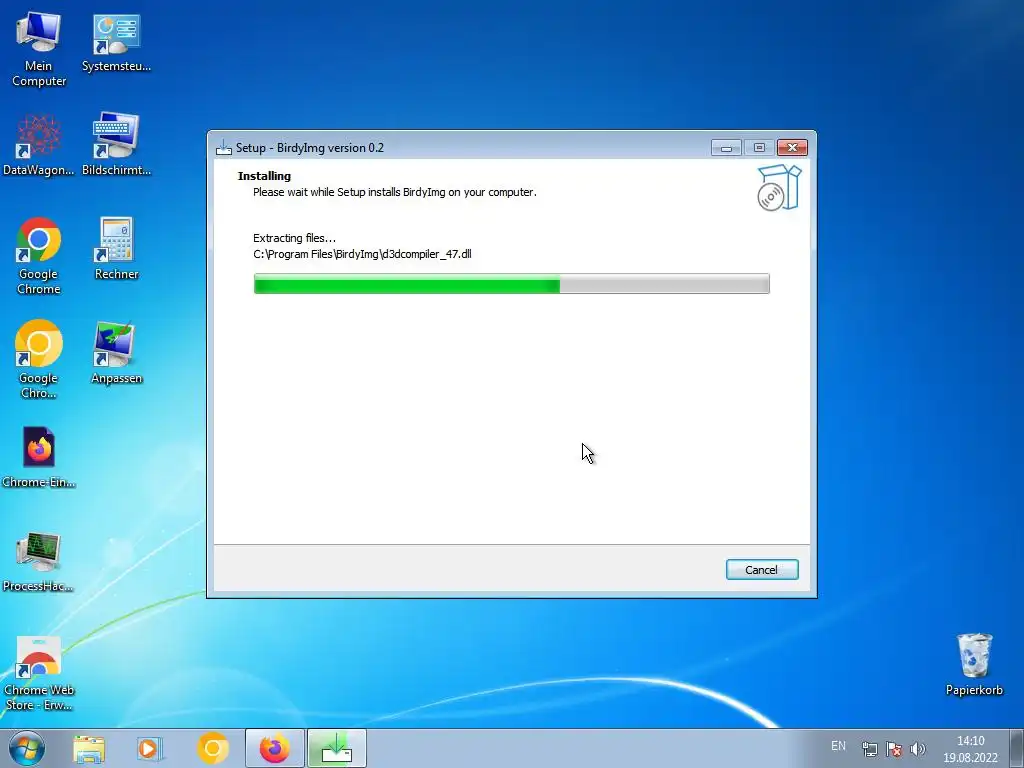
Task: Click the 'Extracting files...' status text
Action: 295,238
